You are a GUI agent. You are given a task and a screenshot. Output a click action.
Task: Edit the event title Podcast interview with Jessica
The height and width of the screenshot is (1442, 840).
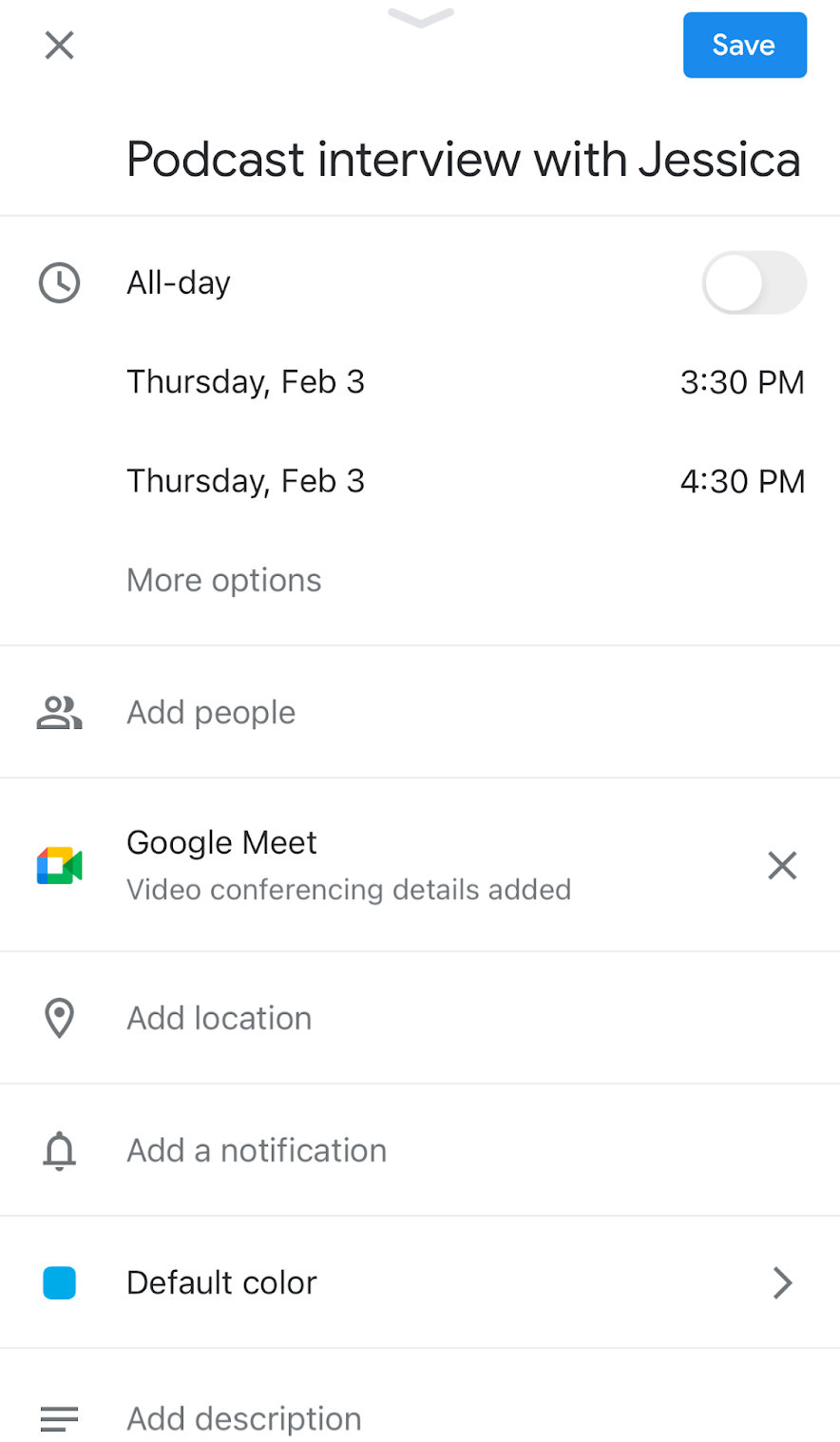pos(463,159)
